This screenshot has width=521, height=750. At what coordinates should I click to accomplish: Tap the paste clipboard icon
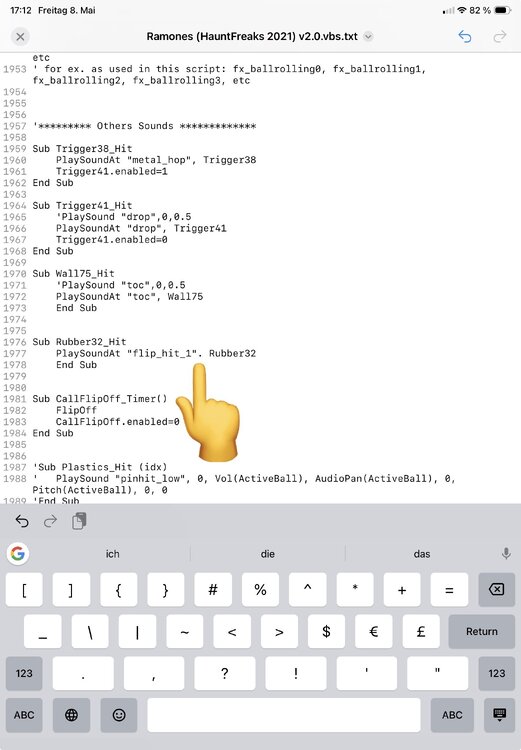(79, 521)
